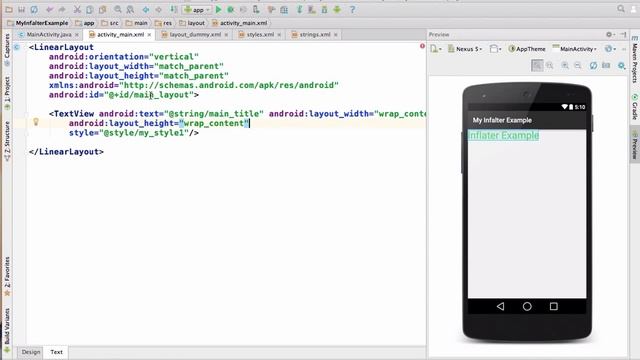Toggle the 1: Project side panel
Screen dimensions: 640x360
pos(7,93)
